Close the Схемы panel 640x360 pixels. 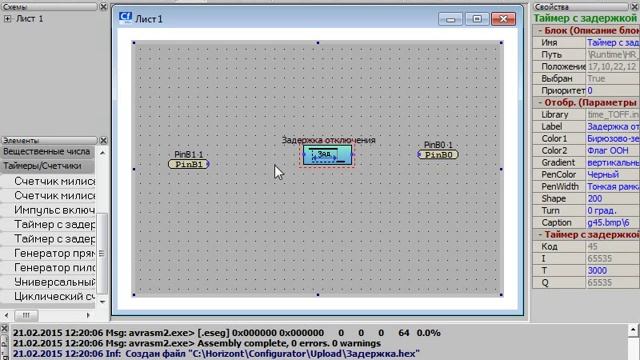click(x=103, y=7)
